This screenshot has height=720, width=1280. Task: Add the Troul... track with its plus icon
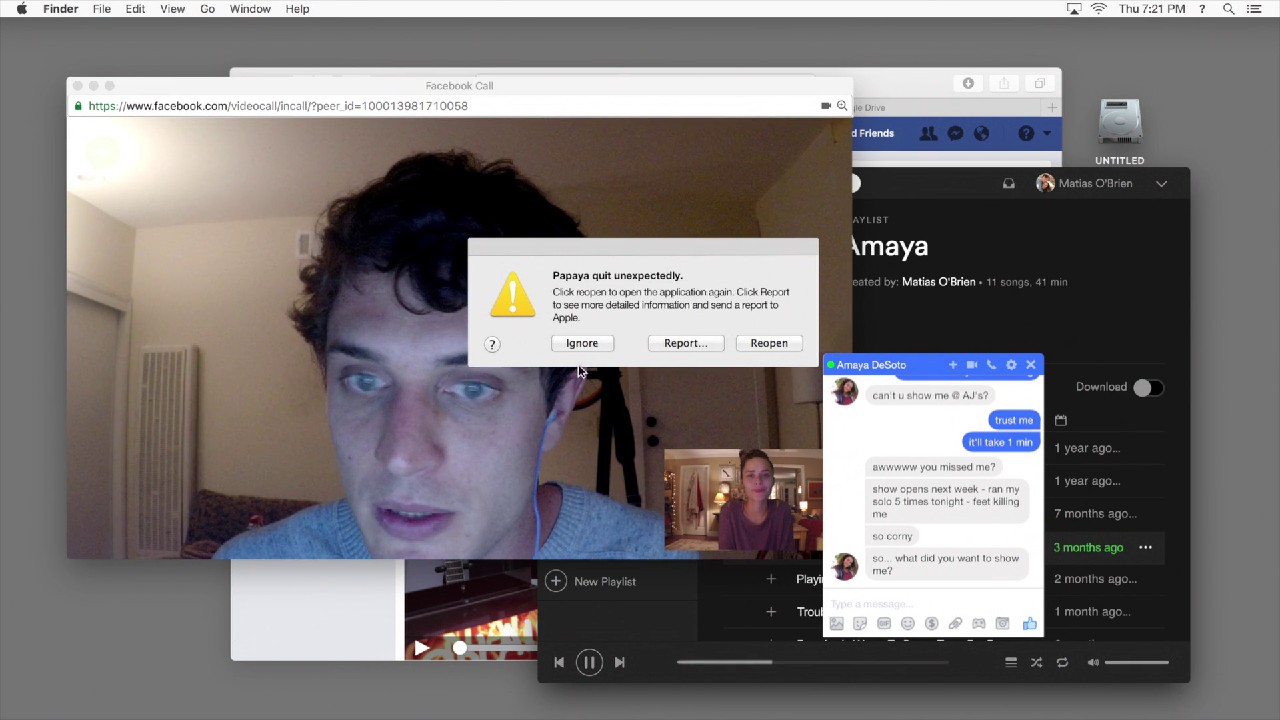(771, 612)
